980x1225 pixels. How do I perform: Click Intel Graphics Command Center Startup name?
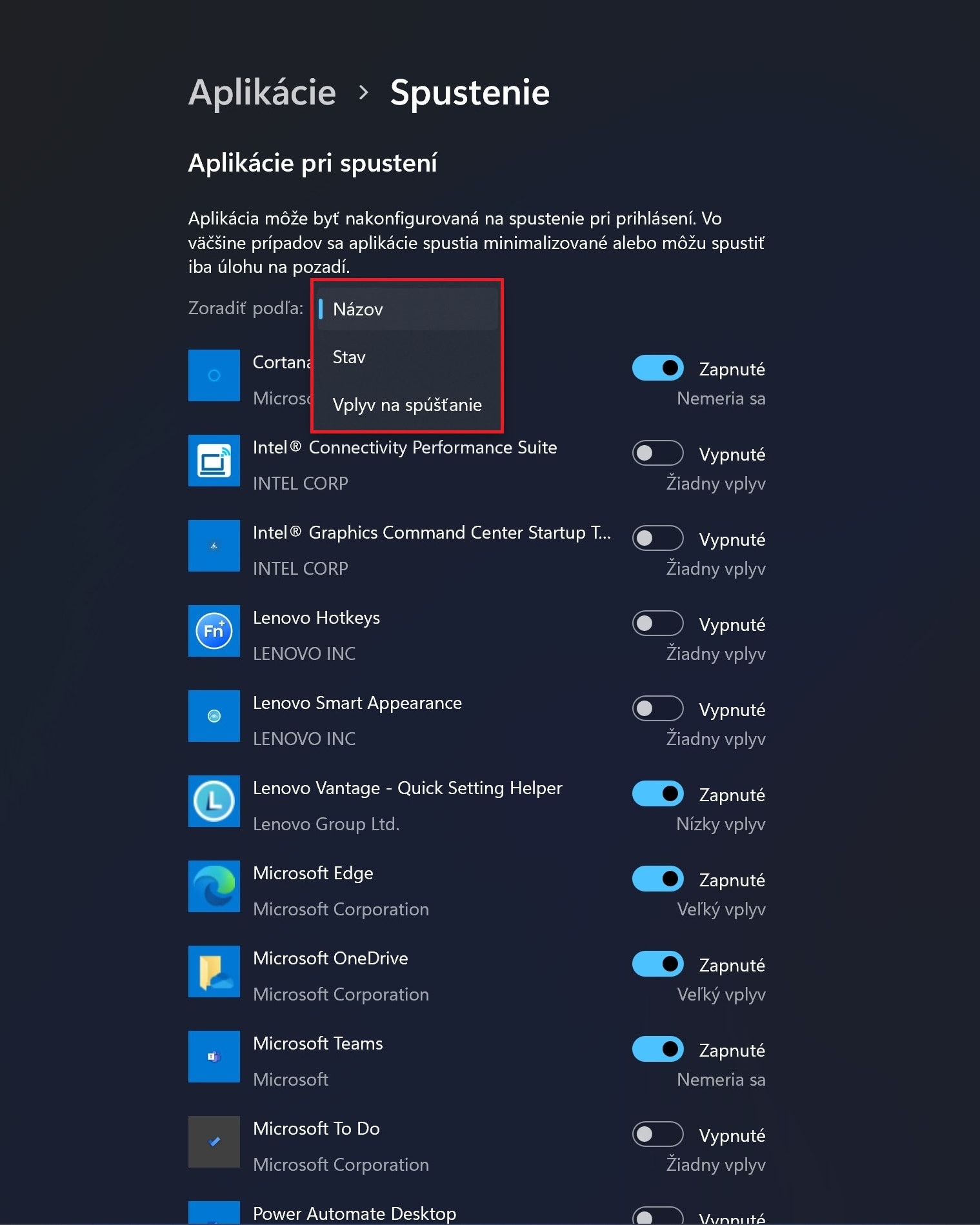coord(432,533)
